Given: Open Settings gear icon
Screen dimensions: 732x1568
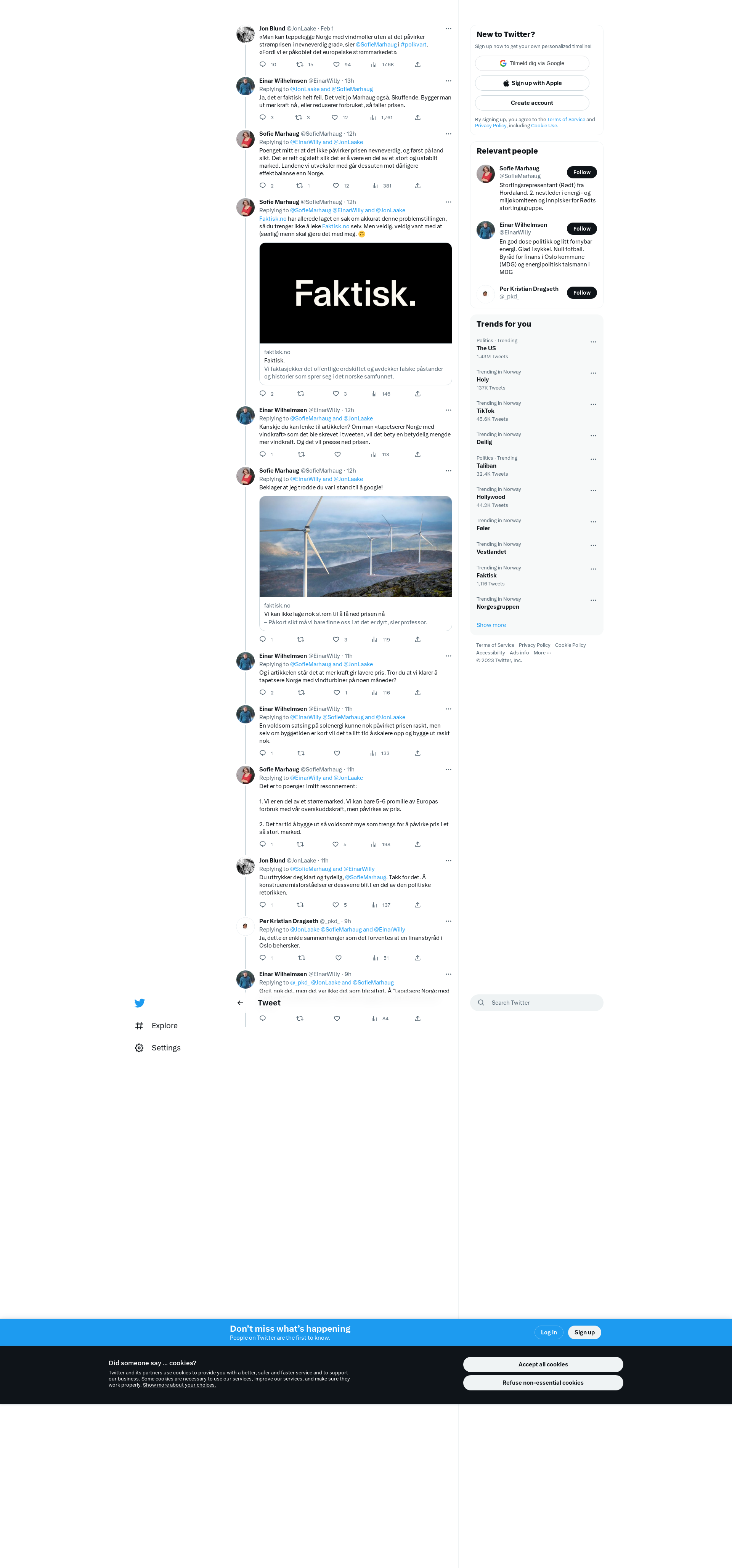Looking at the screenshot, I should [139, 1048].
